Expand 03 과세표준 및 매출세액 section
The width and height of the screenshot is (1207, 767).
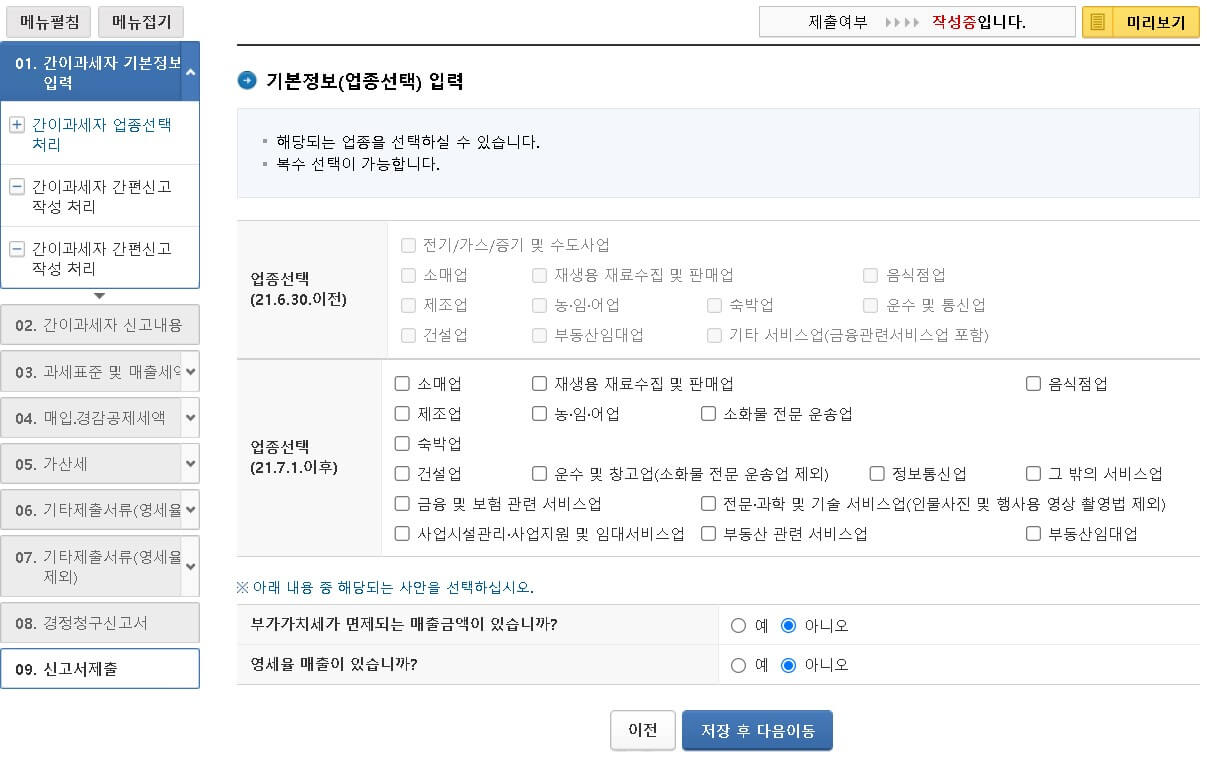[x=100, y=371]
